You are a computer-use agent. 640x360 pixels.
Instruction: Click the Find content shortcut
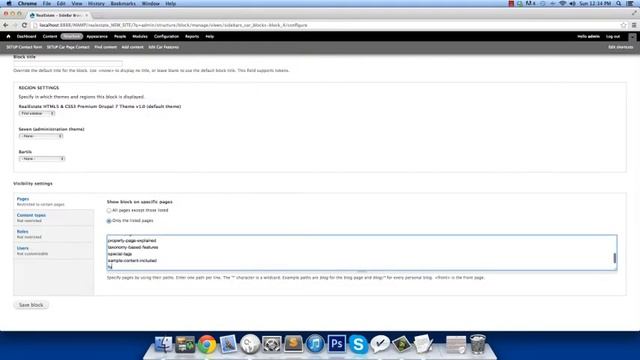[105, 47]
